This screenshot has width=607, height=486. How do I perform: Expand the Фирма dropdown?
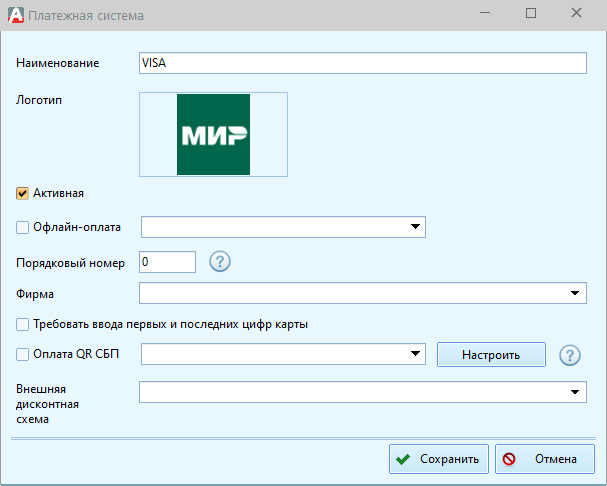point(575,293)
